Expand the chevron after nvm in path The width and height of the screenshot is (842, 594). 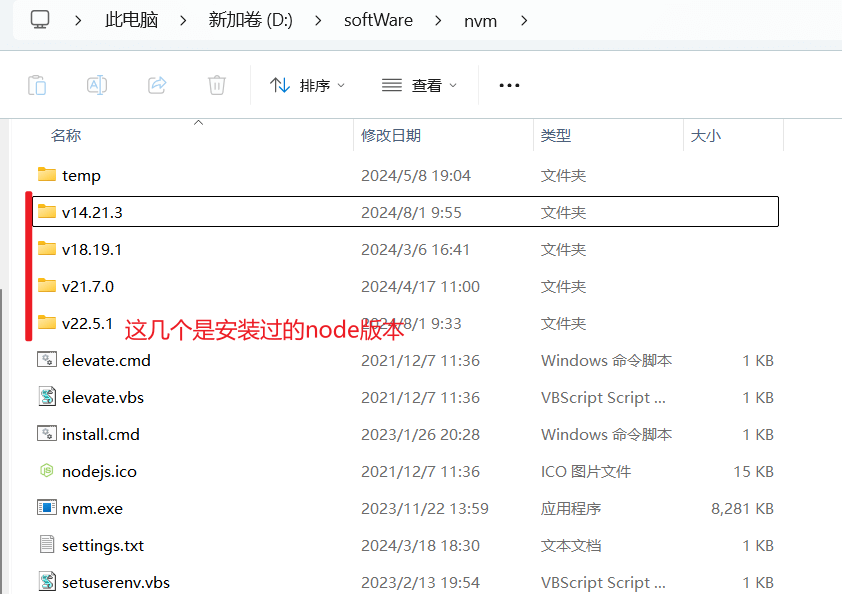point(525,20)
